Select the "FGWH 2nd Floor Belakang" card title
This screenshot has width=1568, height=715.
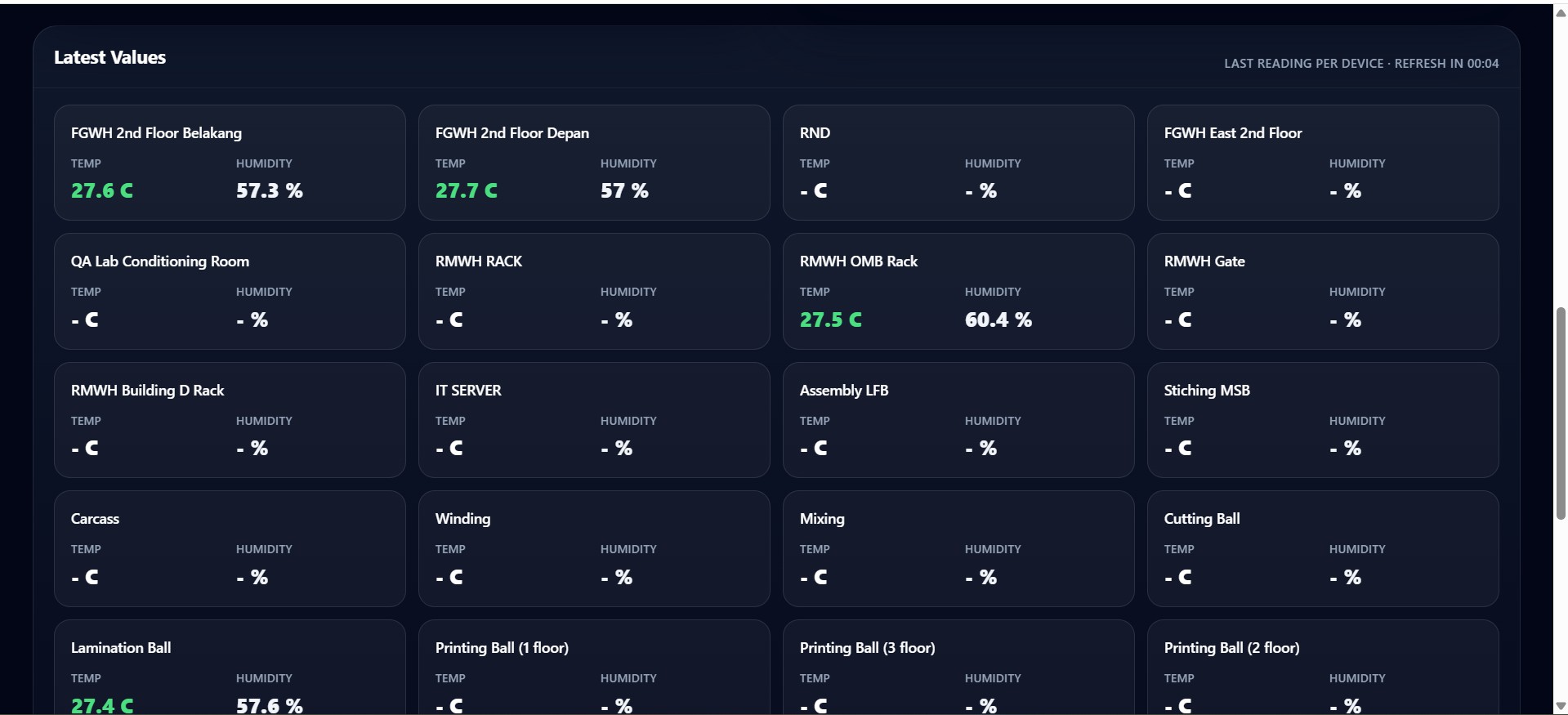[156, 133]
